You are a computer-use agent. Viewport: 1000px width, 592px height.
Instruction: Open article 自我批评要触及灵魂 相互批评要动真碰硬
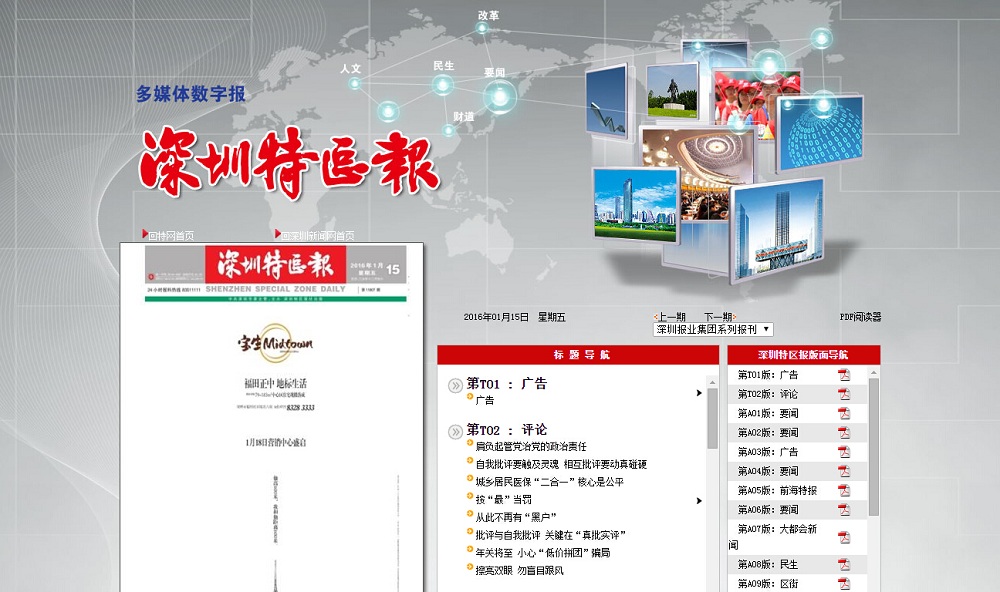coord(561,464)
